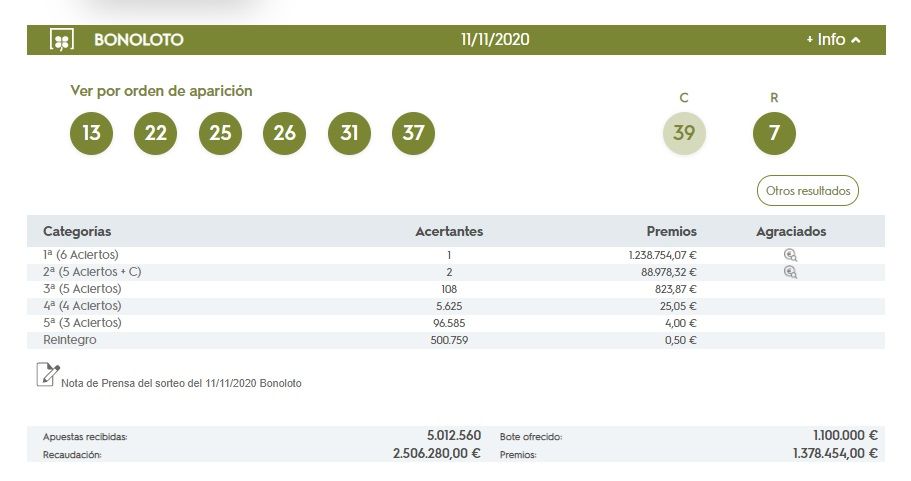Open Otros resultados button
911x481 pixels.
pos(808,191)
